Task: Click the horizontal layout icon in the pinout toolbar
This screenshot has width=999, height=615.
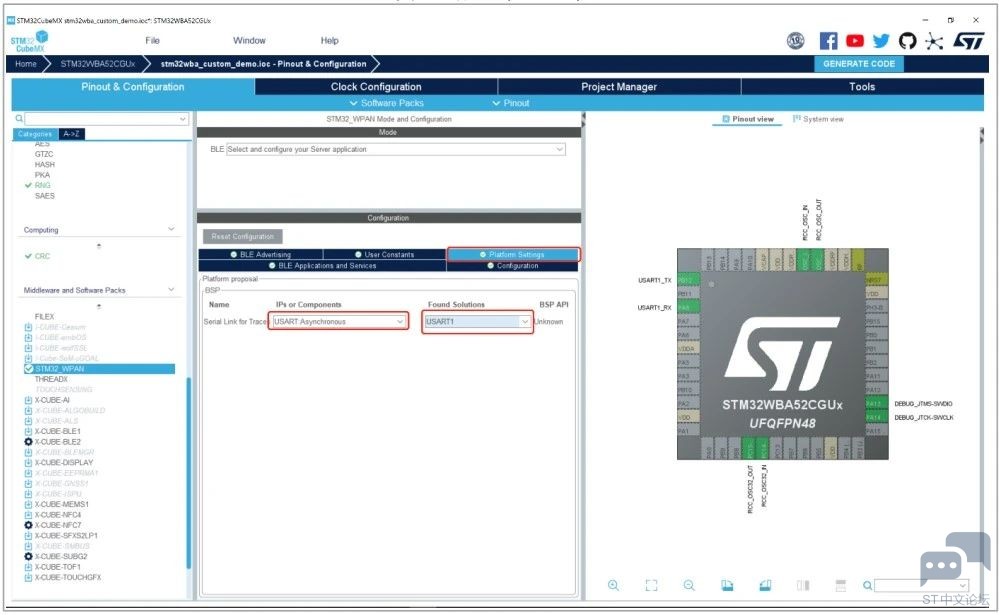Action: (840, 585)
